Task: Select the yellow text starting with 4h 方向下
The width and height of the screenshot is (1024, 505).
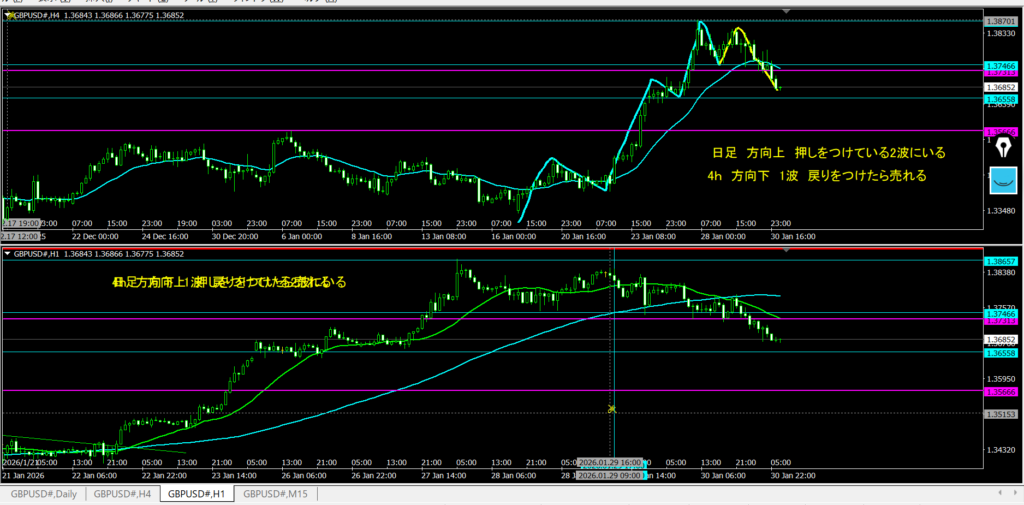Action: pyautogui.click(x=815, y=175)
